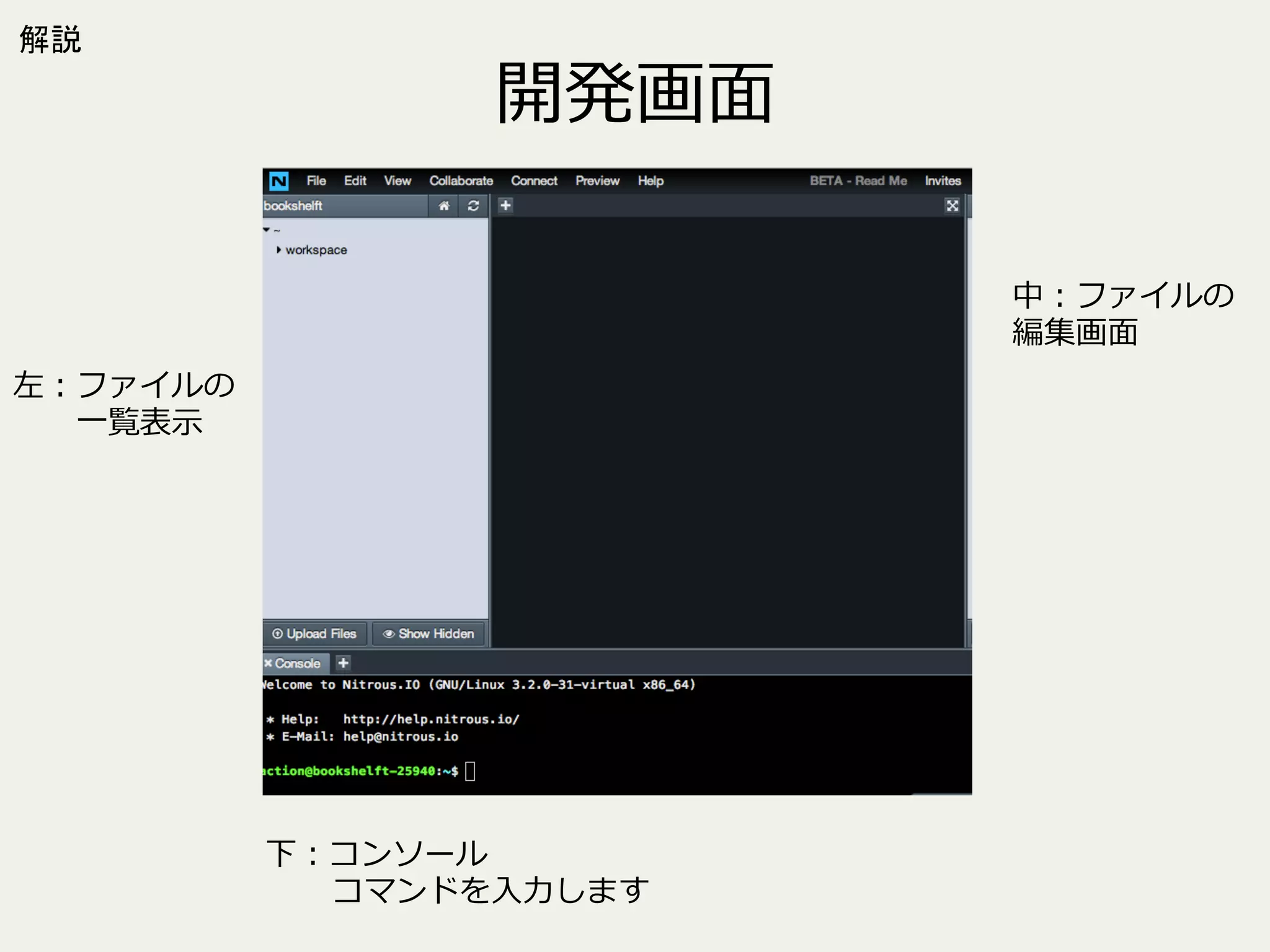This screenshot has height=952, width=1270.
Task: Refresh the file tree with reload icon
Action: coord(473,206)
